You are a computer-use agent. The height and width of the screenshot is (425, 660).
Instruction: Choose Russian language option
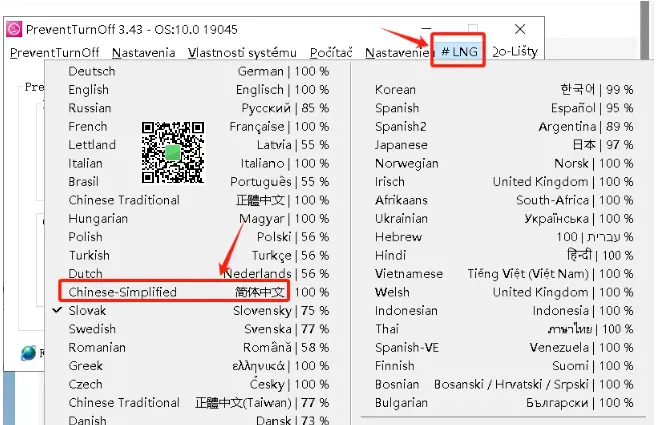pyautogui.click(x=198, y=108)
